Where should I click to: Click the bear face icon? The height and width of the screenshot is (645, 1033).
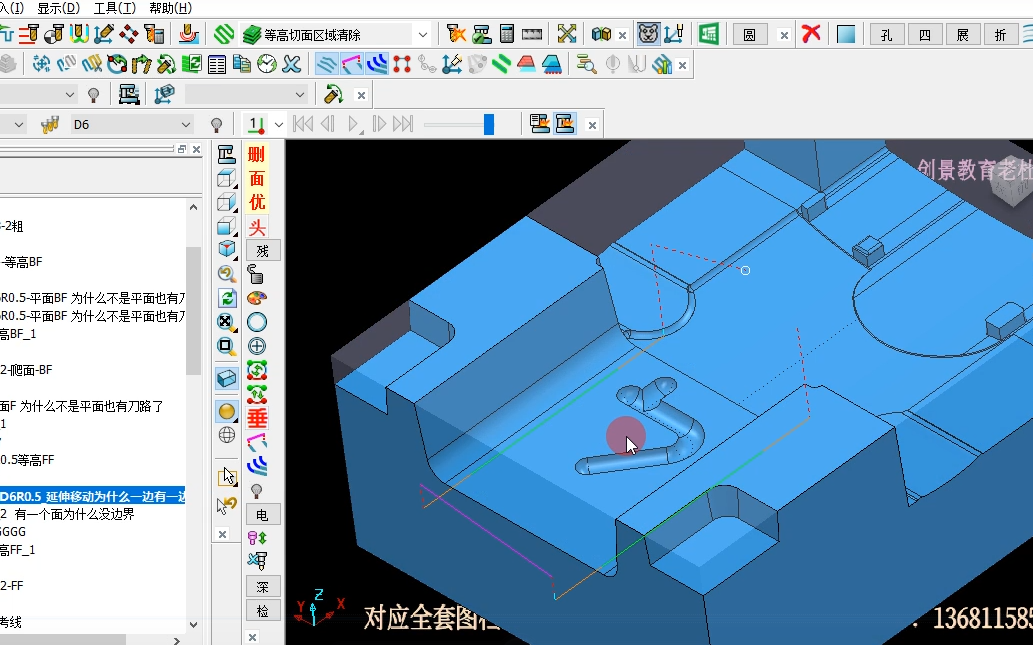pyautogui.click(x=648, y=34)
